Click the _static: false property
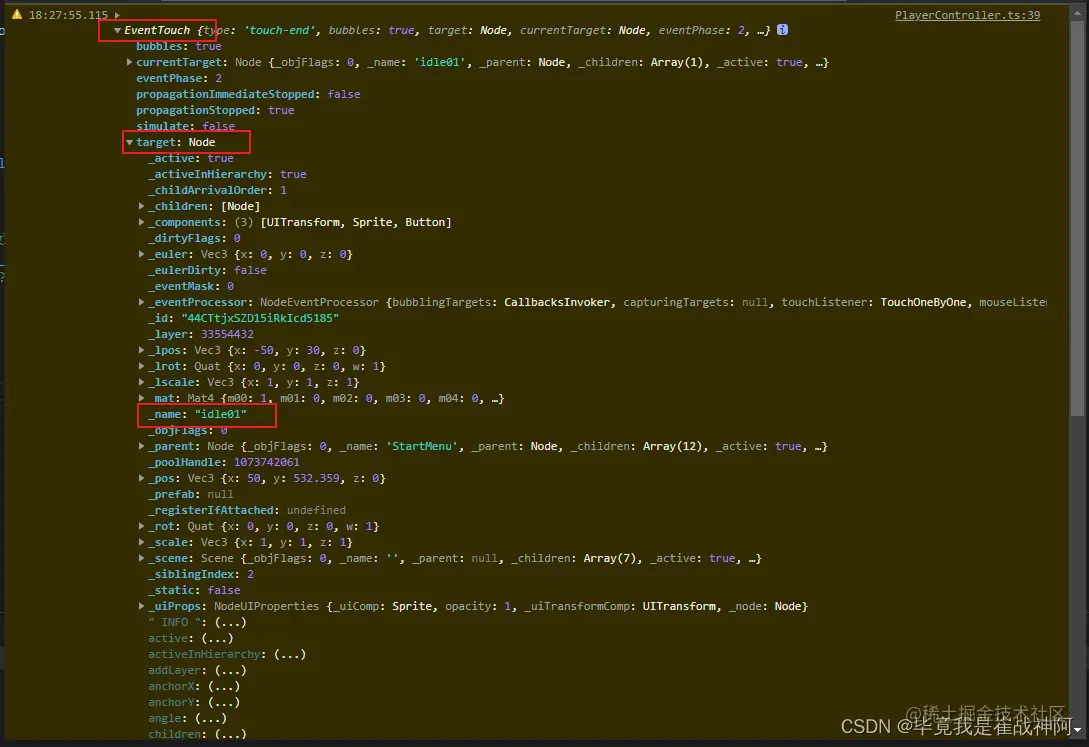Screen dimensions: 1089x747 coord(194,590)
